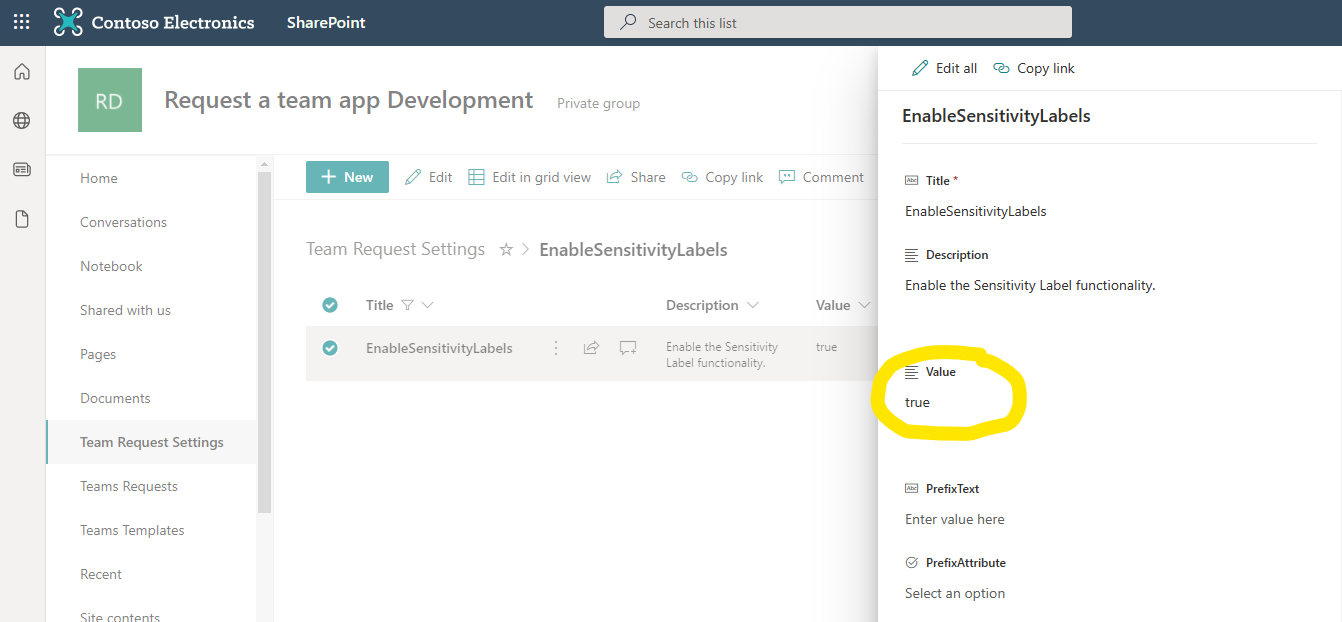
Task: Click the list row description text
Action: pos(722,355)
